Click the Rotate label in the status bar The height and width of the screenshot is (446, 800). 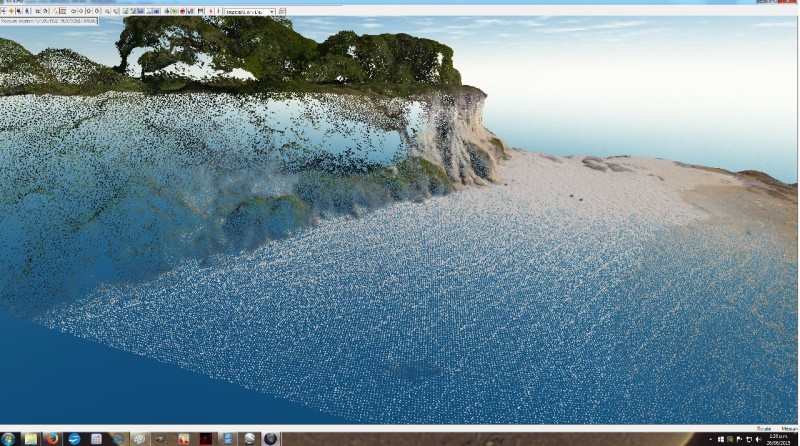pos(763,427)
